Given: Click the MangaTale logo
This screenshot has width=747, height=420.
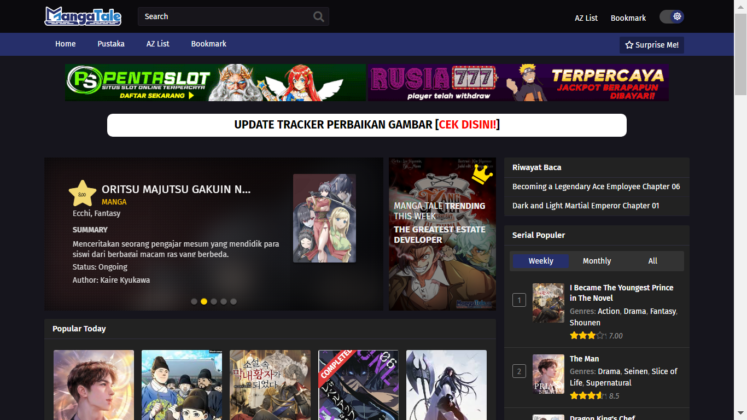Looking at the screenshot, I should pyautogui.click(x=83, y=17).
